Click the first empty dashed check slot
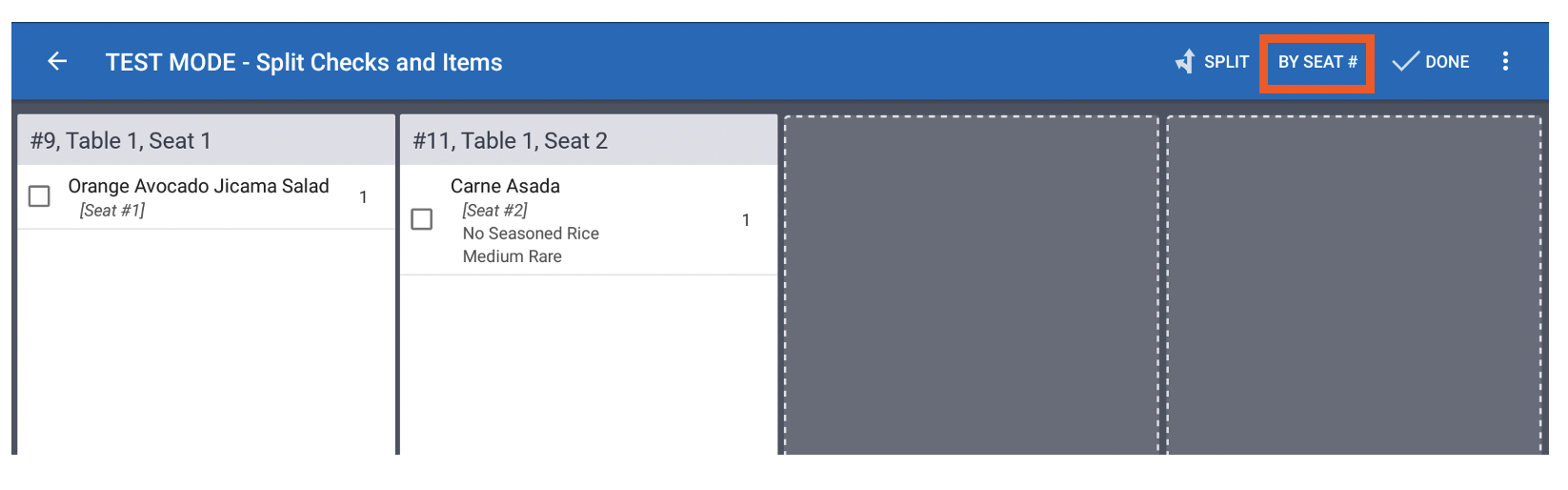1568x490 pixels. pyautogui.click(x=971, y=286)
